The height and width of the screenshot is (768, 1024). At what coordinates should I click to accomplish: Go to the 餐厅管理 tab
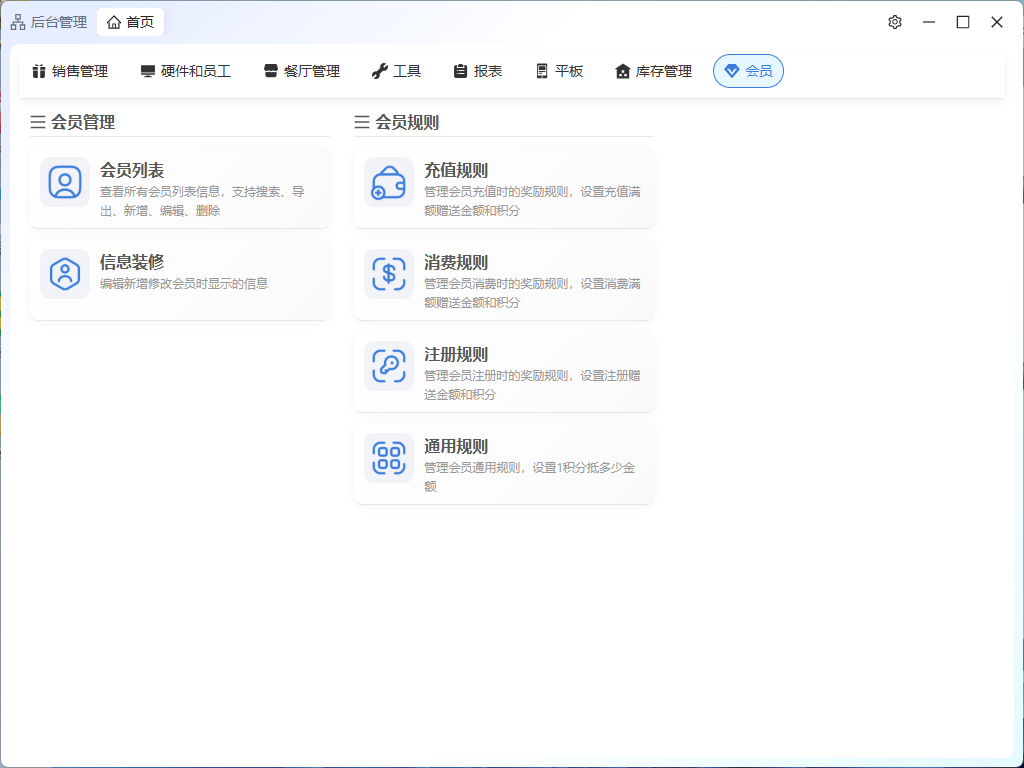(302, 71)
